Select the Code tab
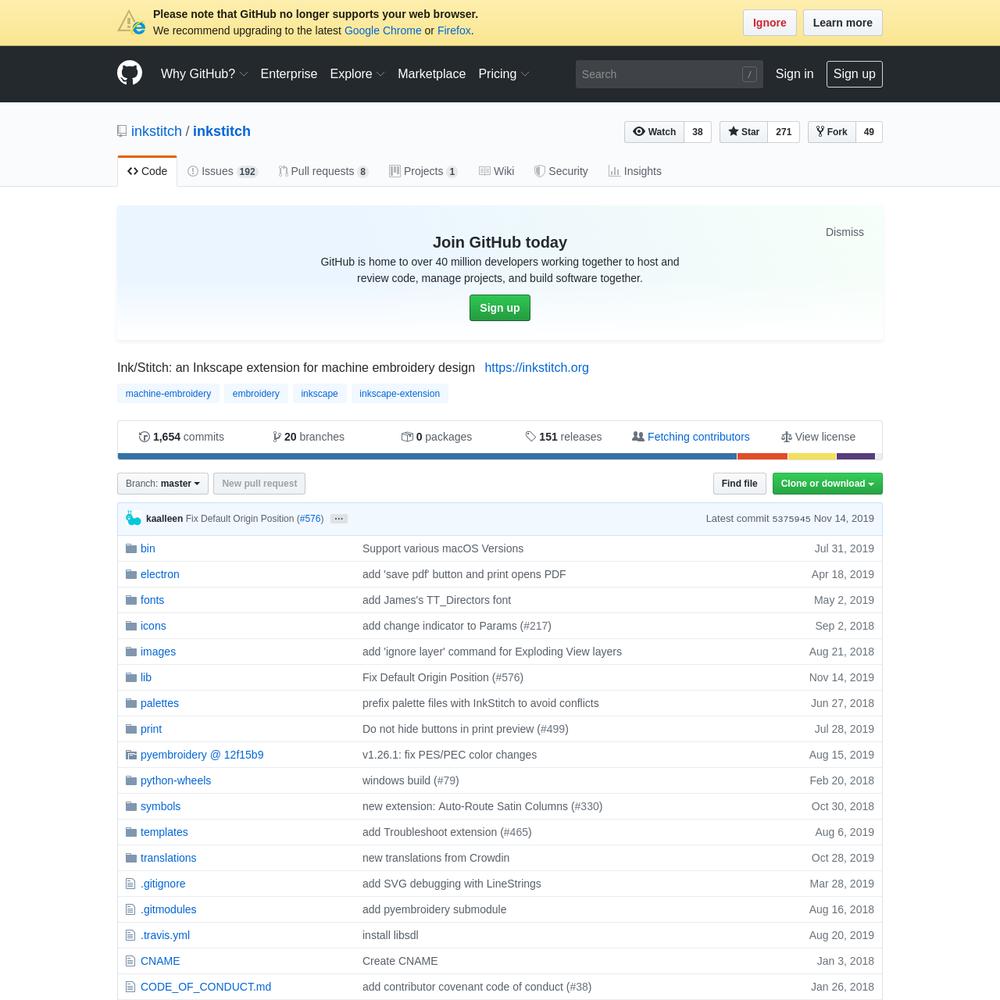1000x1000 pixels. [x=147, y=171]
